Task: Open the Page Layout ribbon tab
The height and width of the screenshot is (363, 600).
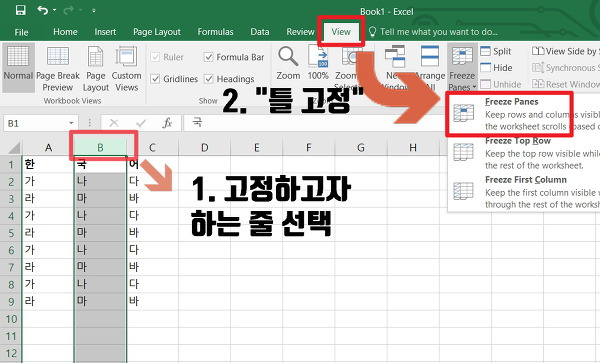Action: coord(157,32)
